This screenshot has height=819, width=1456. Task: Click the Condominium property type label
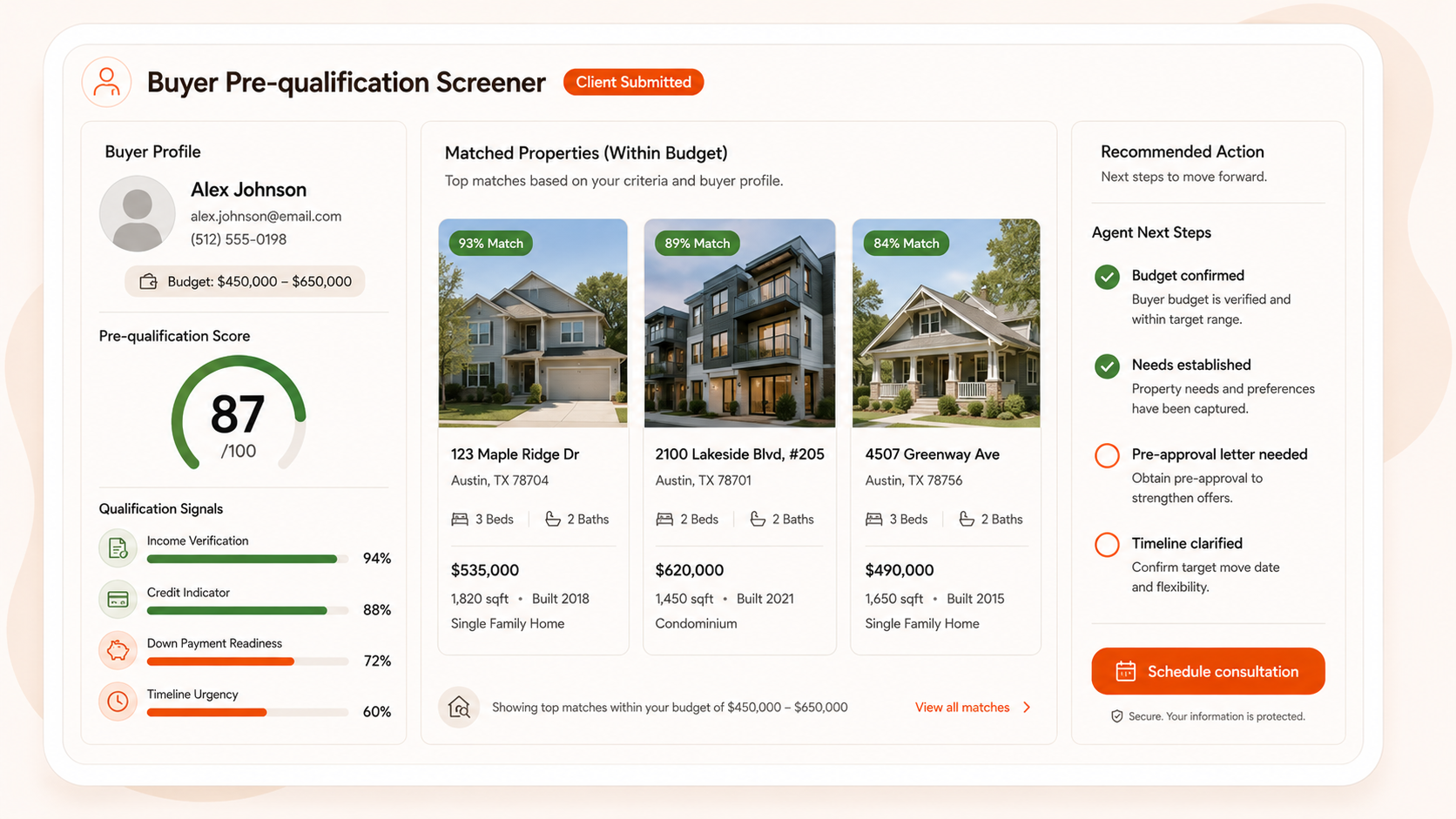click(696, 624)
